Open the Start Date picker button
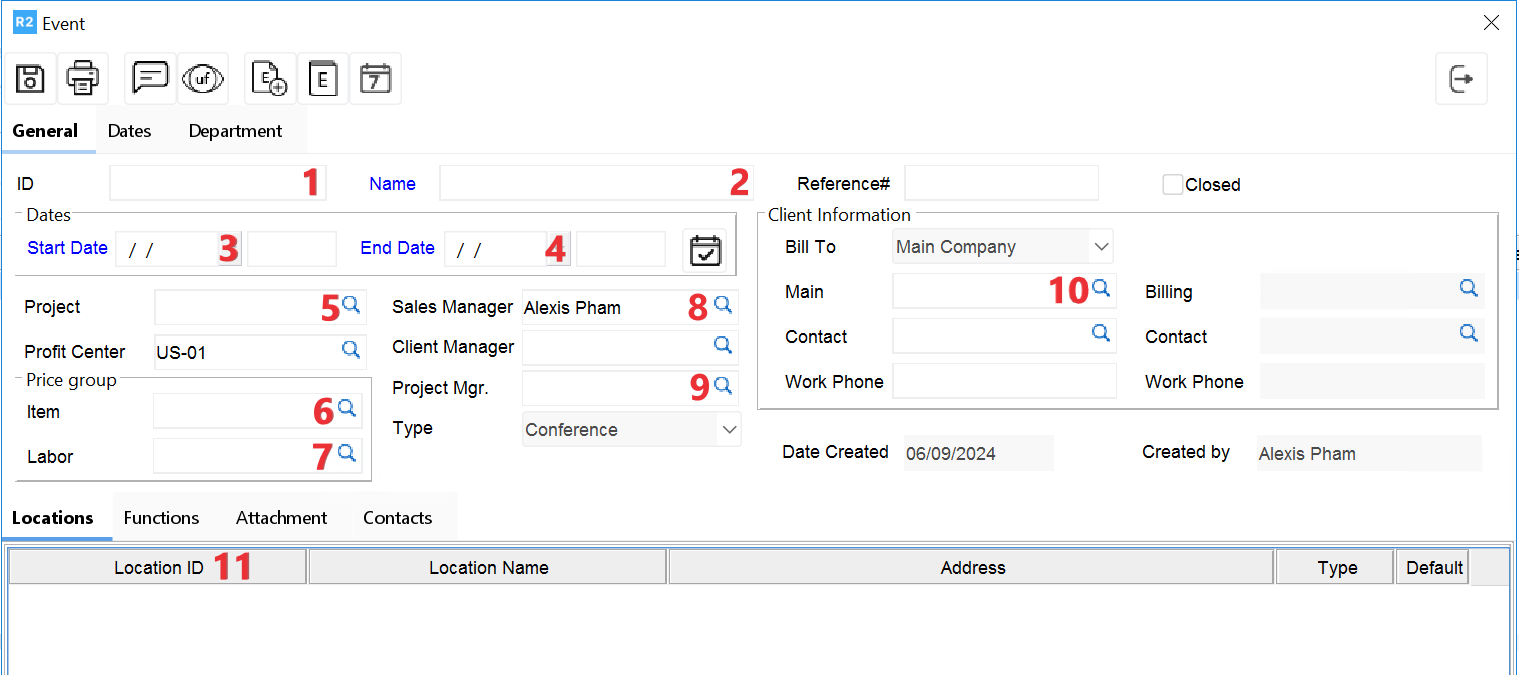Image resolution: width=1519 pixels, height=675 pixels. click(x=230, y=249)
